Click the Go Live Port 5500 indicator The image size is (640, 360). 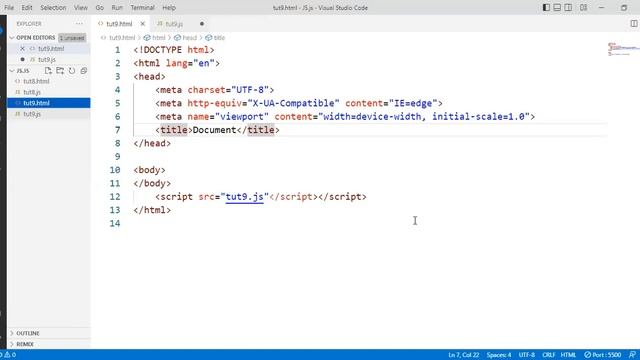[x=602, y=355]
